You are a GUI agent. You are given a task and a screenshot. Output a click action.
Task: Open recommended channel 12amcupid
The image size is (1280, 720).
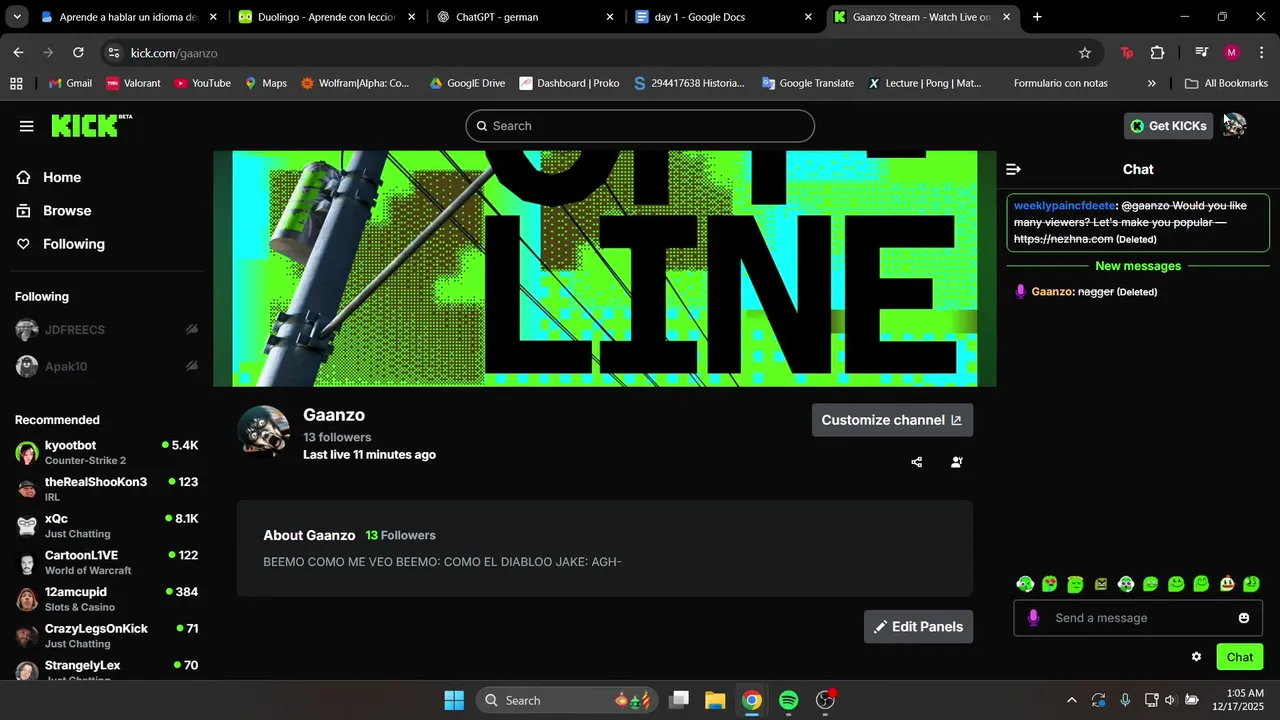(x=106, y=599)
